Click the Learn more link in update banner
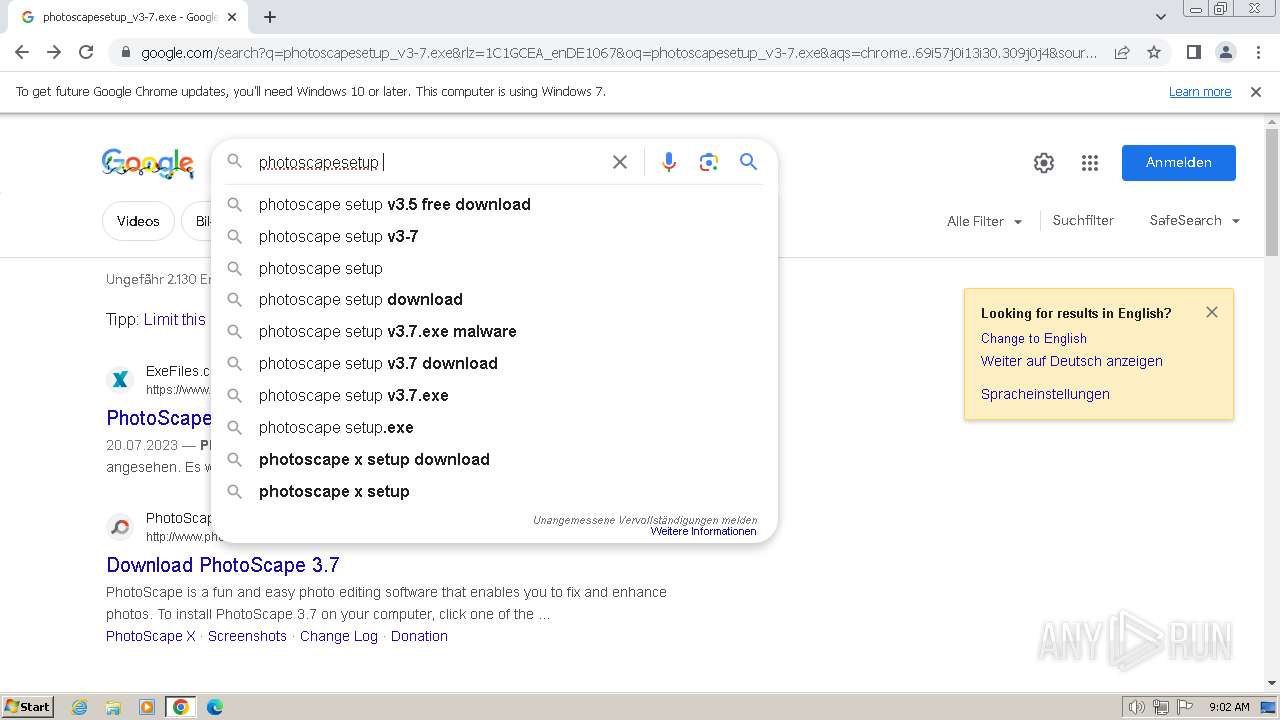The height and width of the screenshot is (720, 1280). (x=1200, y=91)
